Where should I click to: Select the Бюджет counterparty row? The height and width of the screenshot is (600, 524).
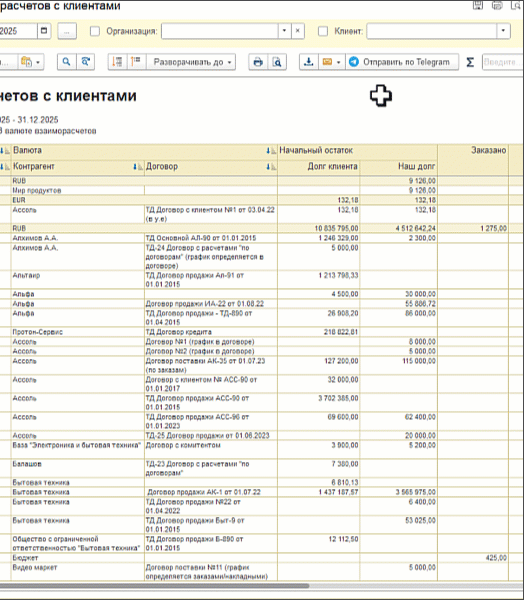(x=78, y=558)
